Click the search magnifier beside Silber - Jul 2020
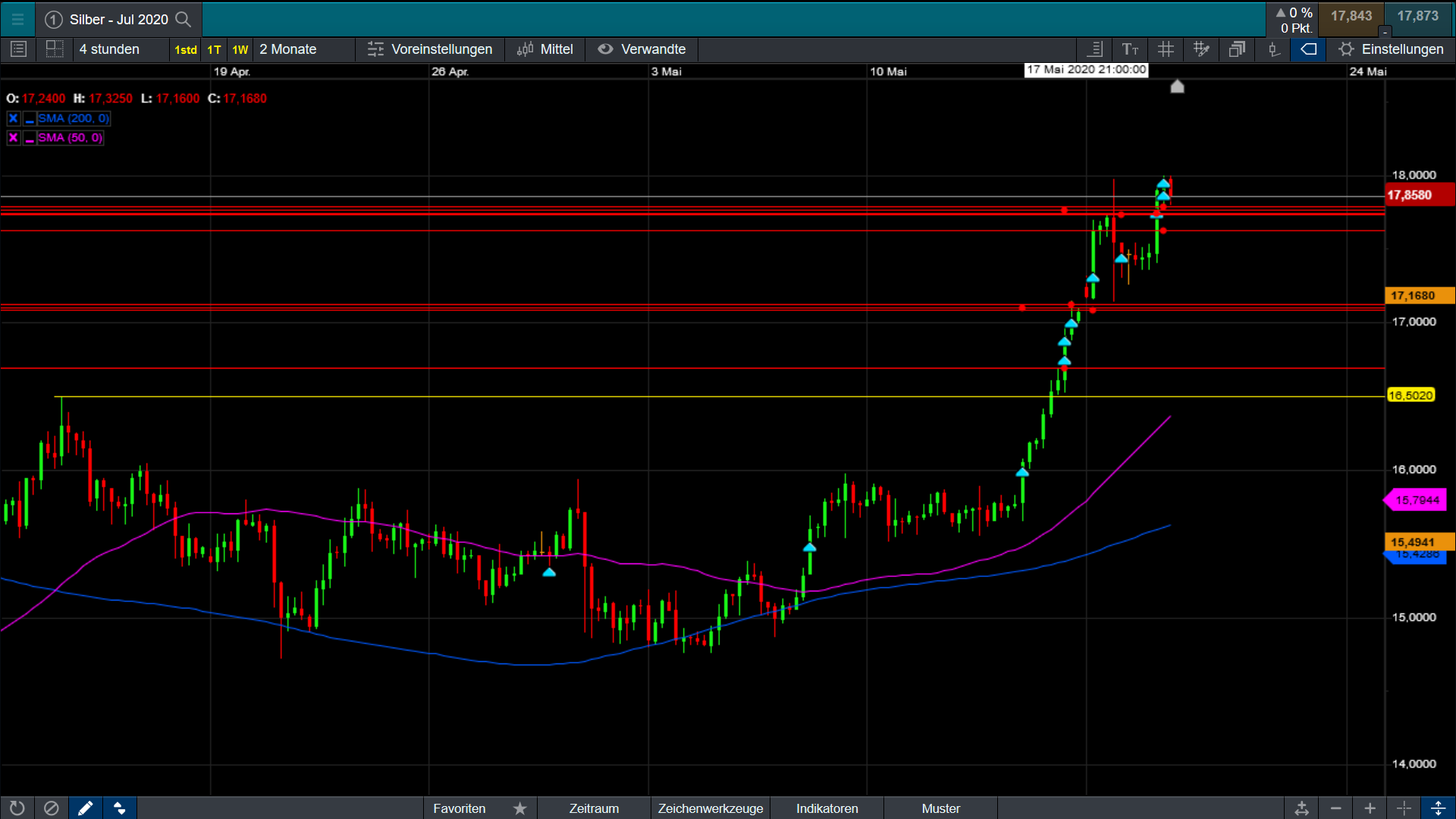The width and height of the screenshot is (1456, 819). (x=183, y=19)
